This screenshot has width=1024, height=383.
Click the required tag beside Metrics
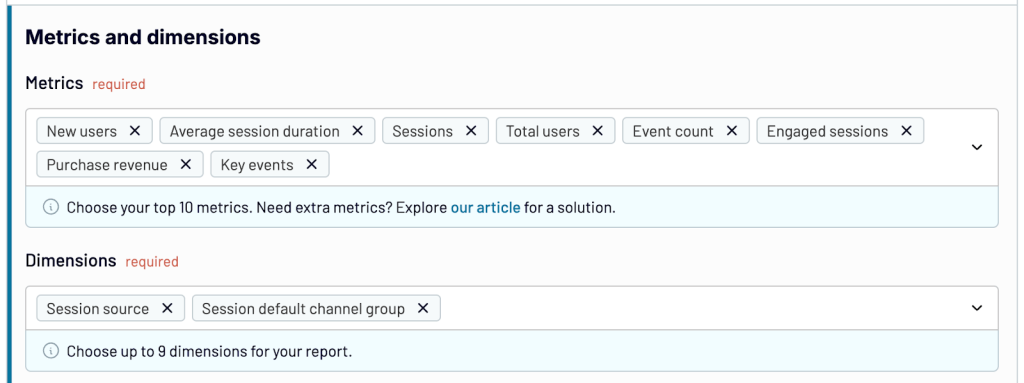pyautogui.click(x=119, y=84)
